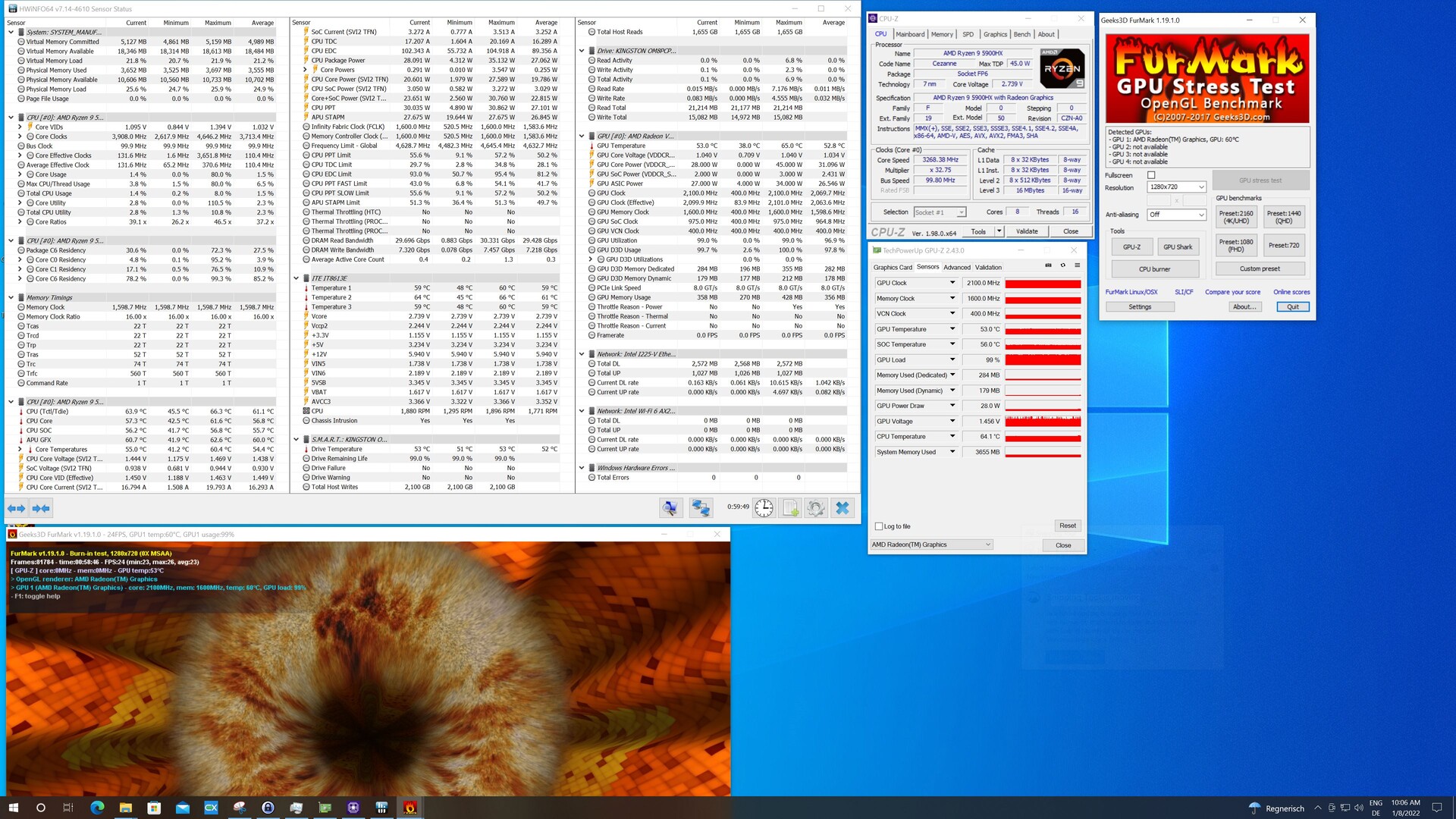This screenshot has height=819, width=1456.
Task: Open GPU-Z AMD Radeon Graphics device dropdown
Action: [931, 544]
